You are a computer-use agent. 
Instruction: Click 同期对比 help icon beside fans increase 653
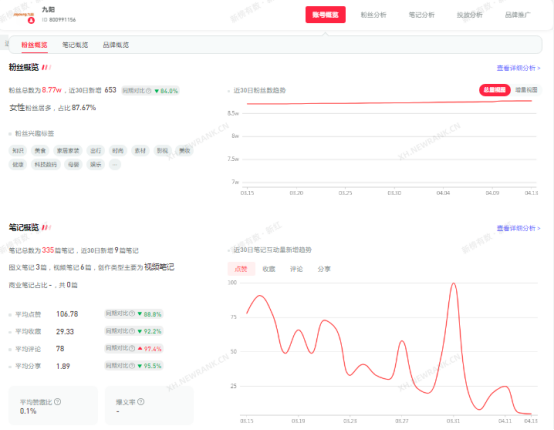148,91
